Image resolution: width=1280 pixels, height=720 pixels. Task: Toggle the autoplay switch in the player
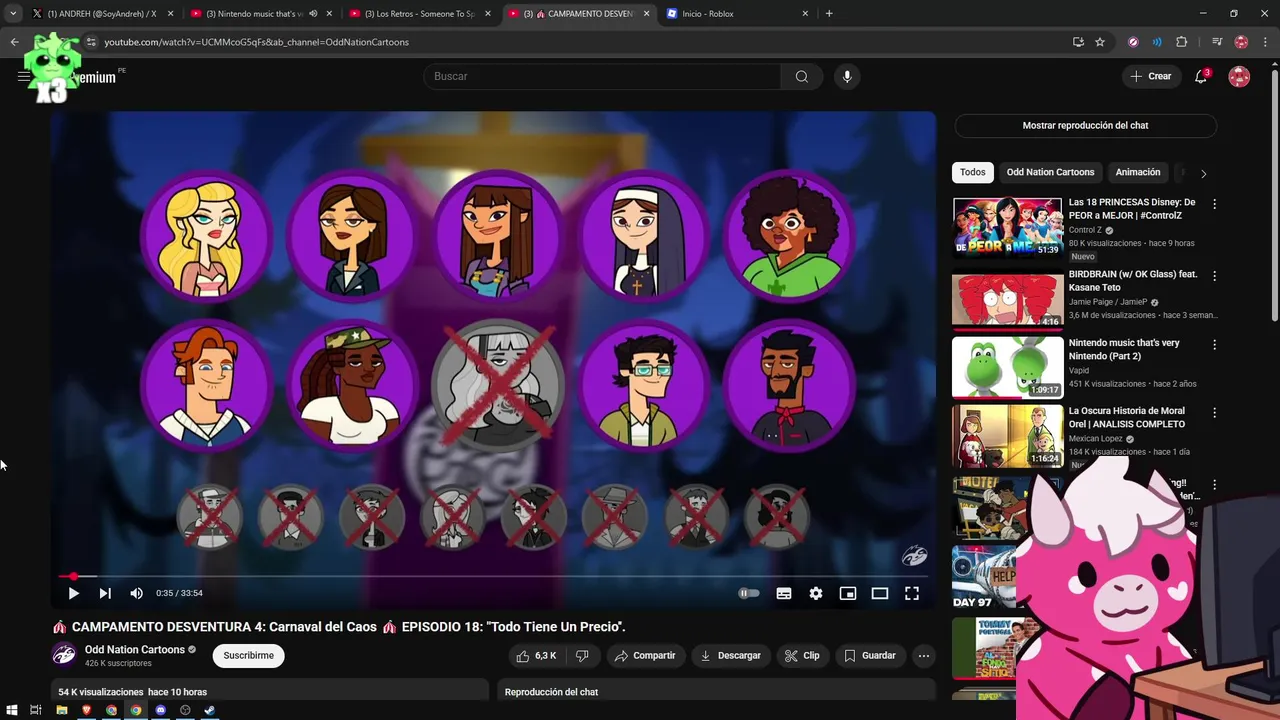click(x=749, y=593)
